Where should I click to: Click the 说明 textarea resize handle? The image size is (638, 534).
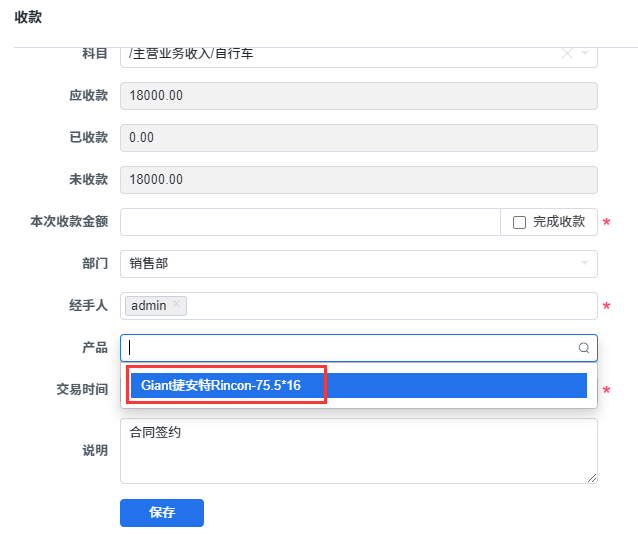(592, 478)
